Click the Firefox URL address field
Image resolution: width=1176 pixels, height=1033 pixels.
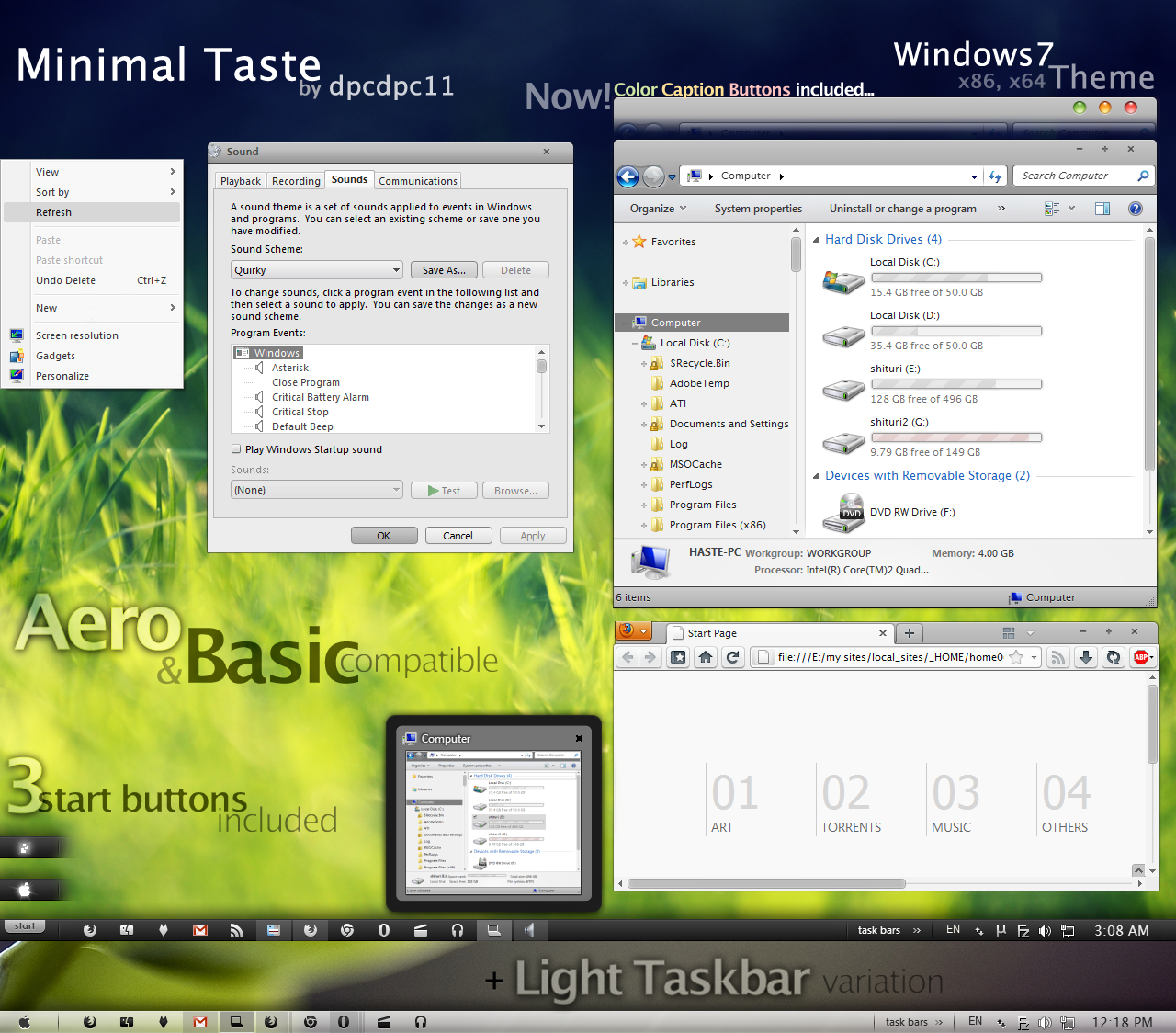[x=889, y=657]
